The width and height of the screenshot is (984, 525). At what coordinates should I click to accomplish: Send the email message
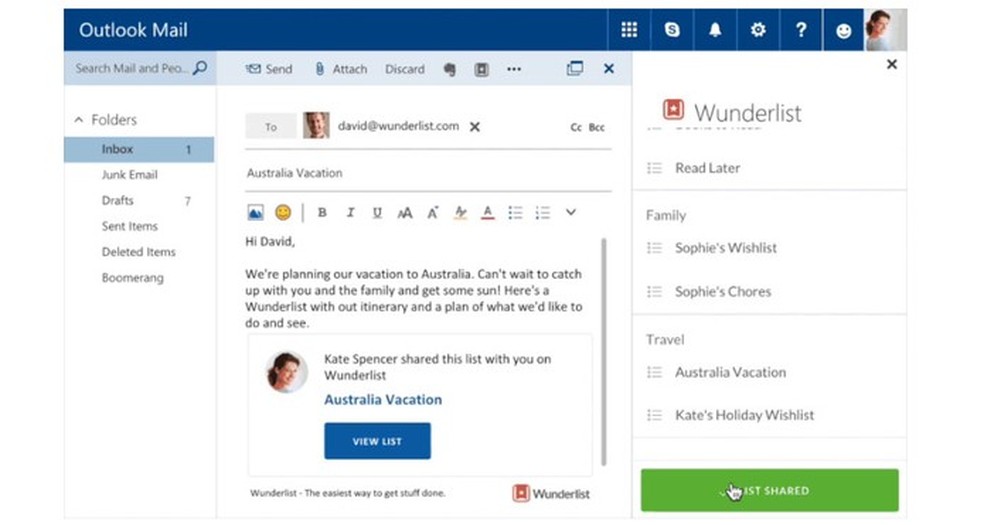269,69
